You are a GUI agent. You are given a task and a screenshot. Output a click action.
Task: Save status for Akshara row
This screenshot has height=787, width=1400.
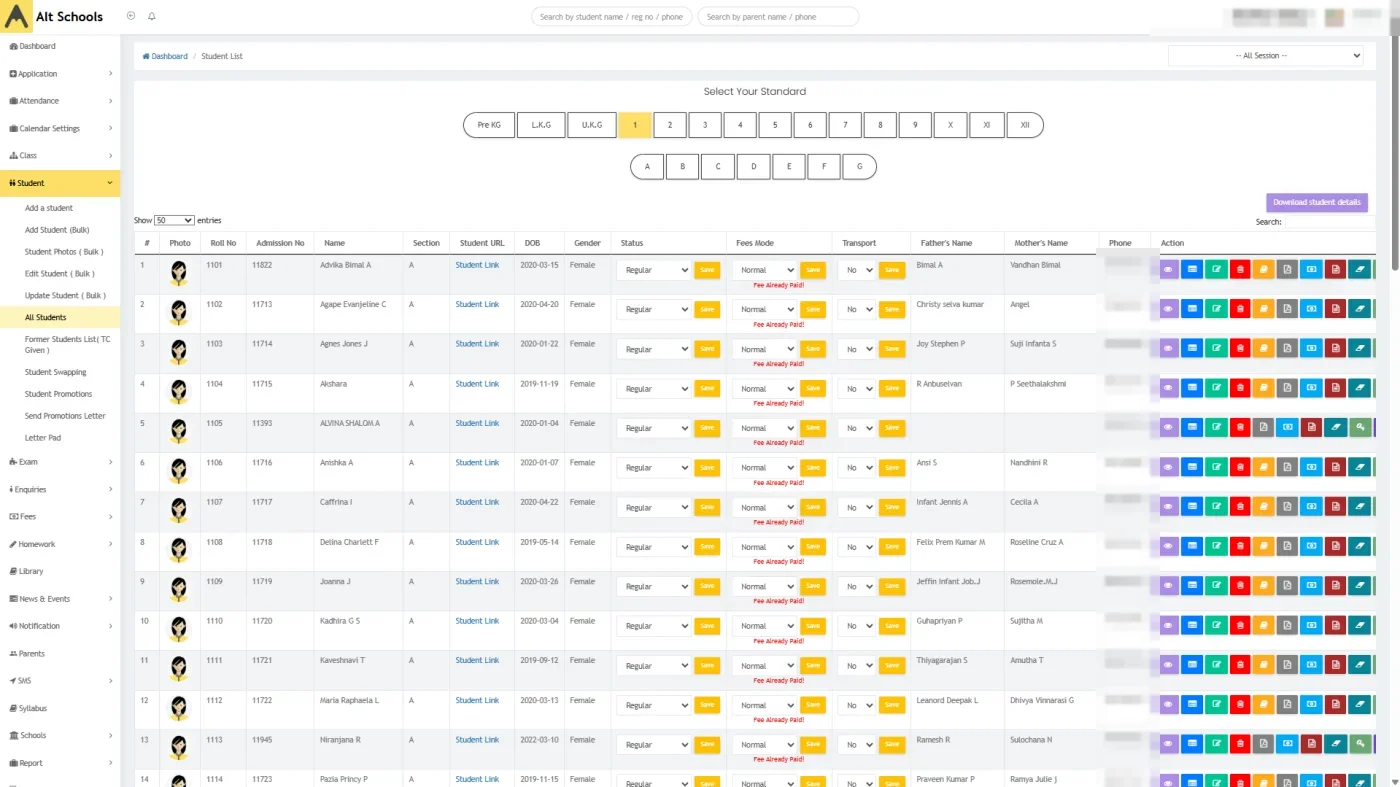pos(707,388)
